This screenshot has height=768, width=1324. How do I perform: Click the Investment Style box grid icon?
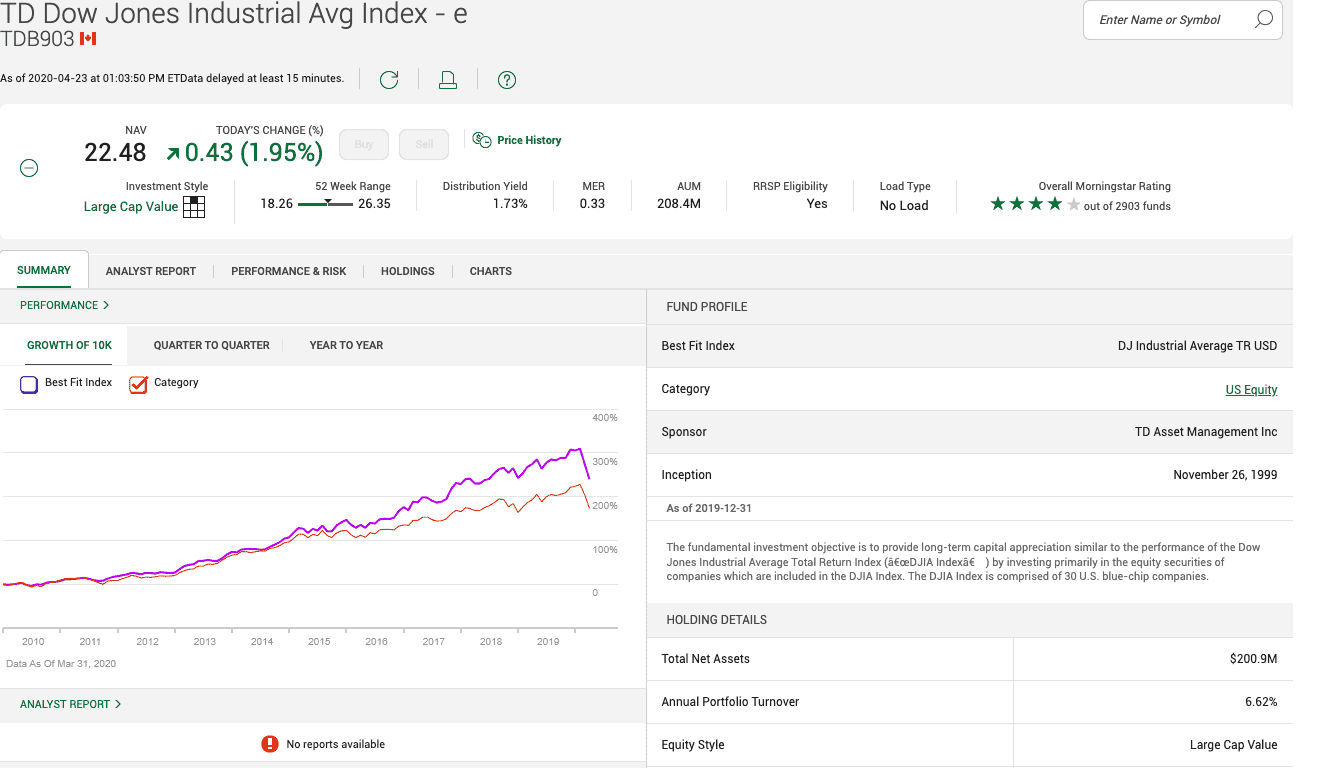pos(194,207)
